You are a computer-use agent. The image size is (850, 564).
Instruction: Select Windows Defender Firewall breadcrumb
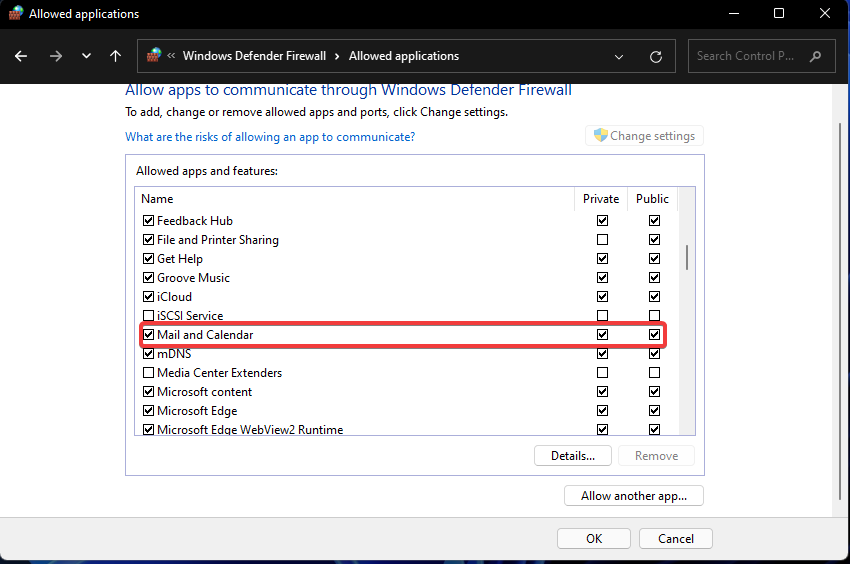coord(256,56)
